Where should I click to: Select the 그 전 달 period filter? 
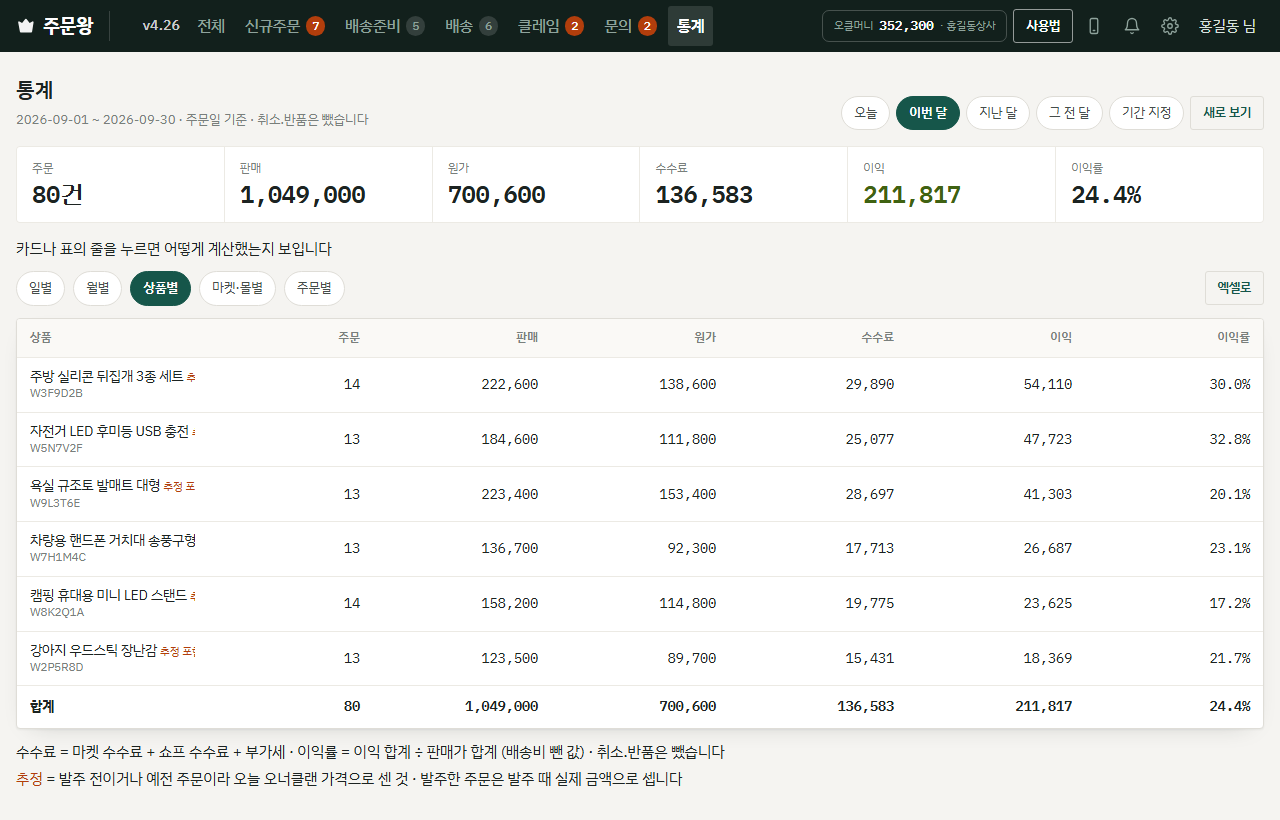pyautogui.click(x=1069, y=113)
